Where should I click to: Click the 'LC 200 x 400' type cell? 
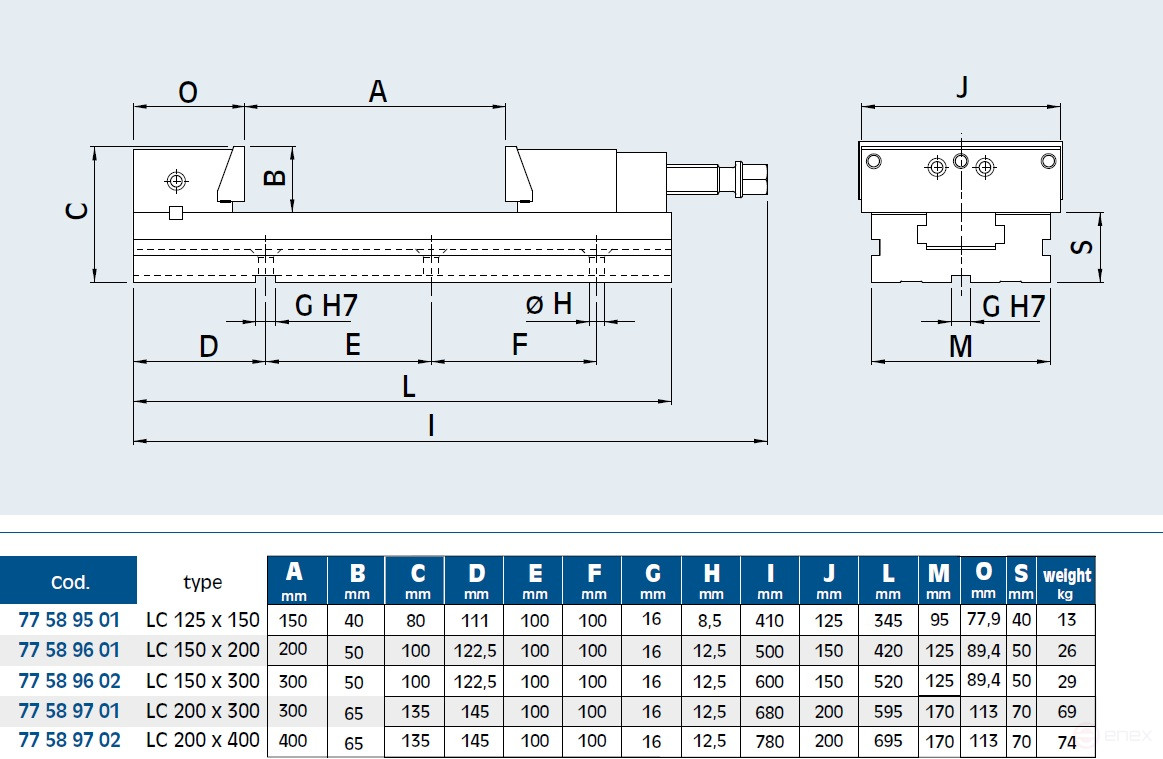202,741
